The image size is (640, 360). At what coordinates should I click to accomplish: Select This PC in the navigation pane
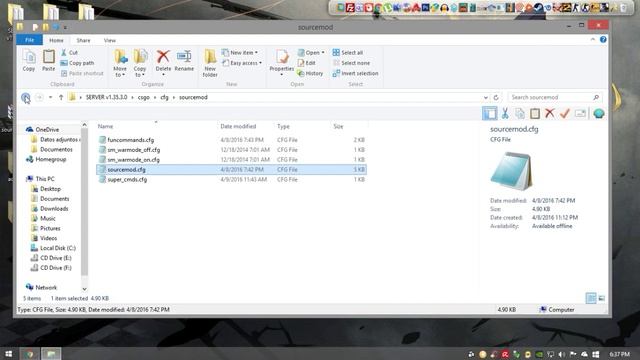45,179
